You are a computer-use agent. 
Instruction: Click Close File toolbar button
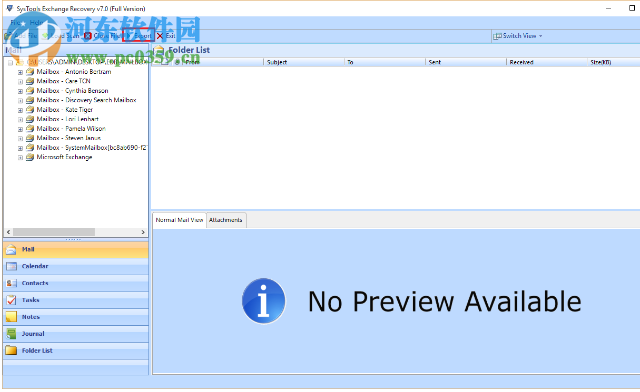(x=103, y=36)
